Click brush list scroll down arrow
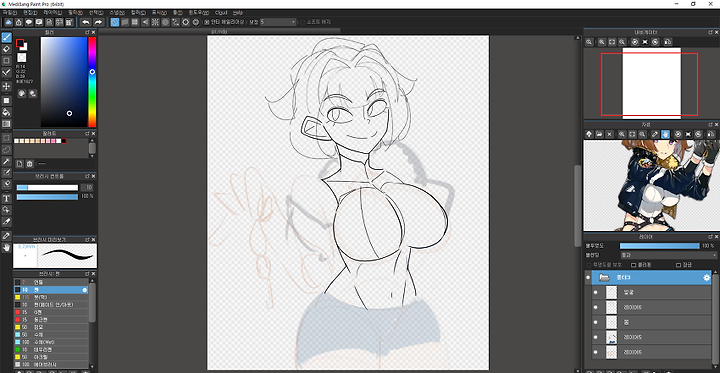The image size is (720, 373). coord(92,366)
